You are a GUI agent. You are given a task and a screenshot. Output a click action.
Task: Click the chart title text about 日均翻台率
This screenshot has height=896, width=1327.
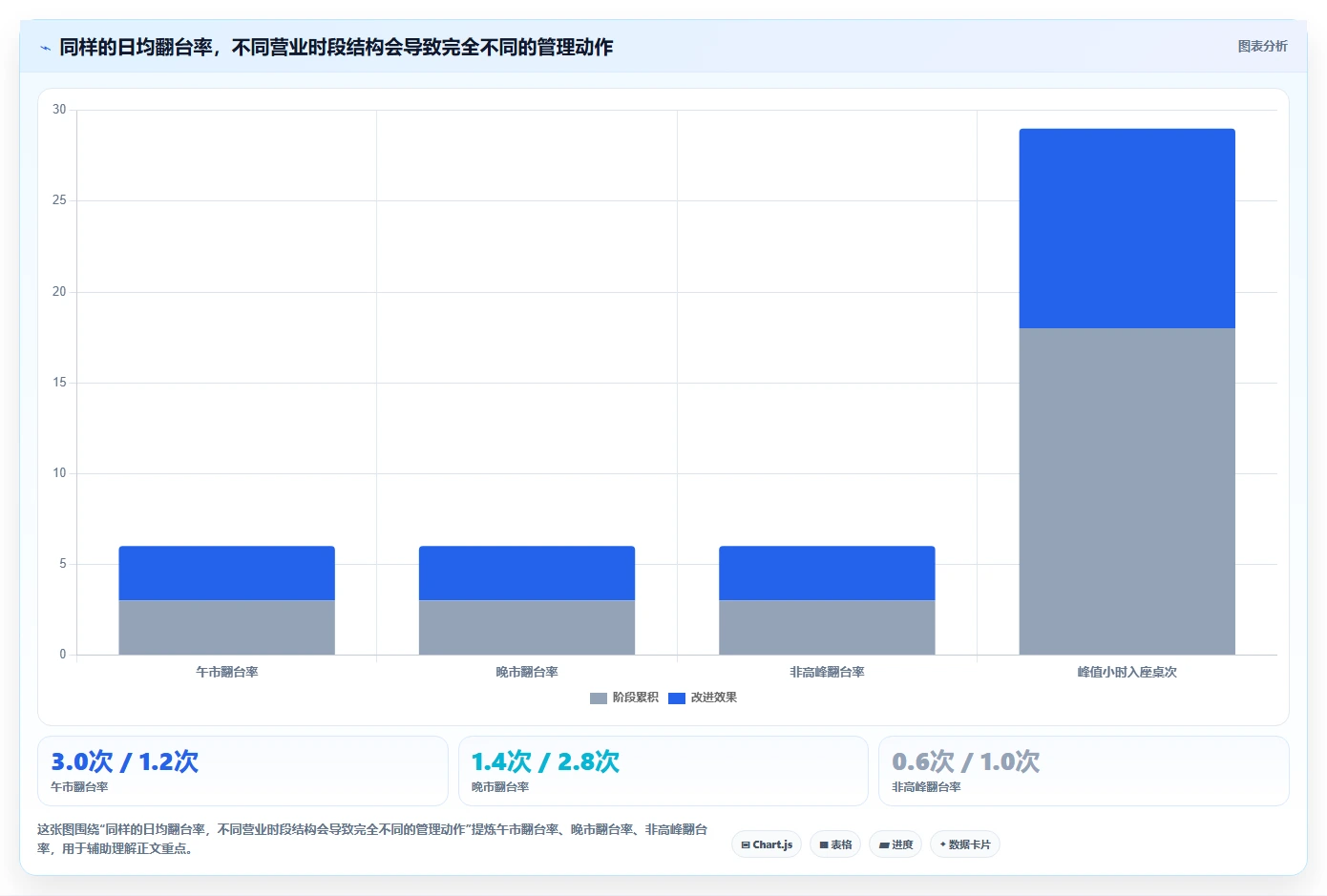(336, 47)
